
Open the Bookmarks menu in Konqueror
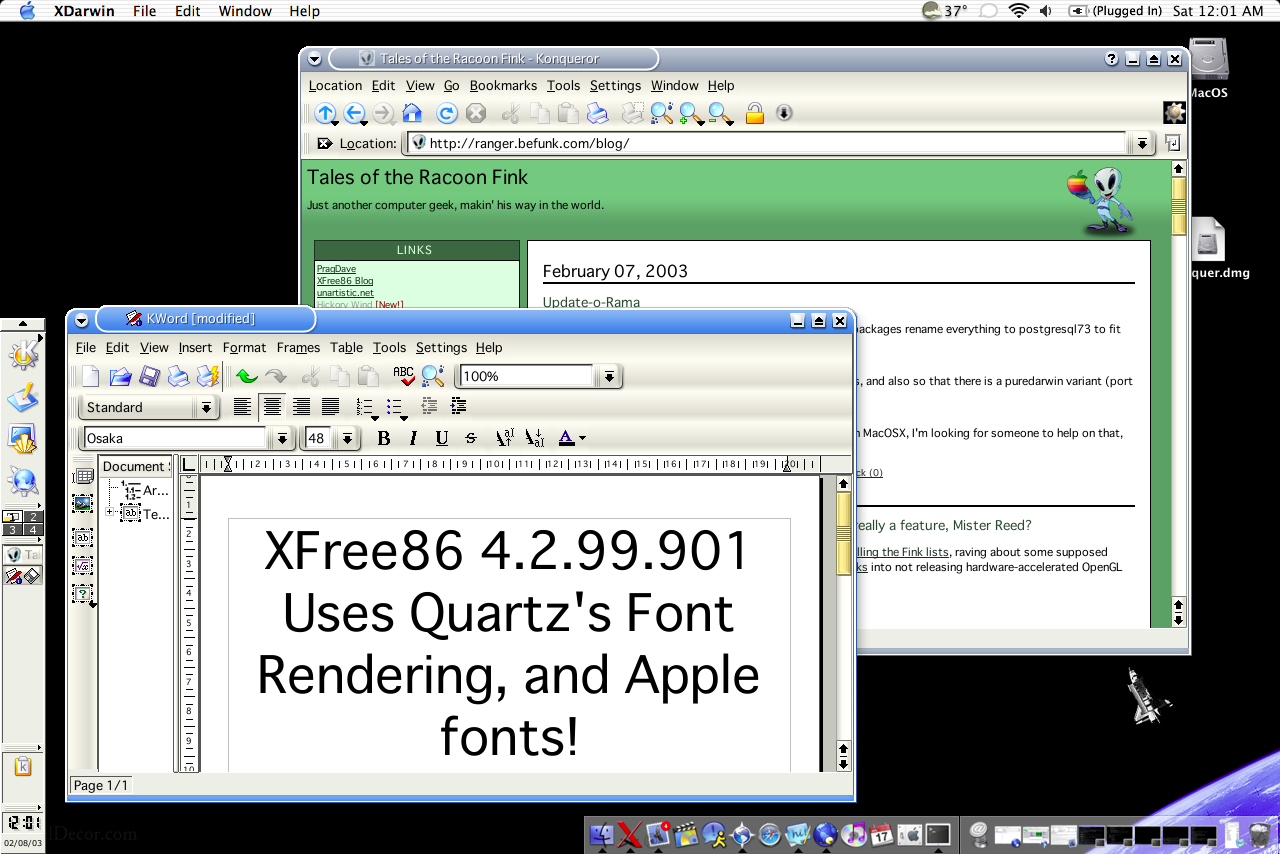[x=503, y=85]
